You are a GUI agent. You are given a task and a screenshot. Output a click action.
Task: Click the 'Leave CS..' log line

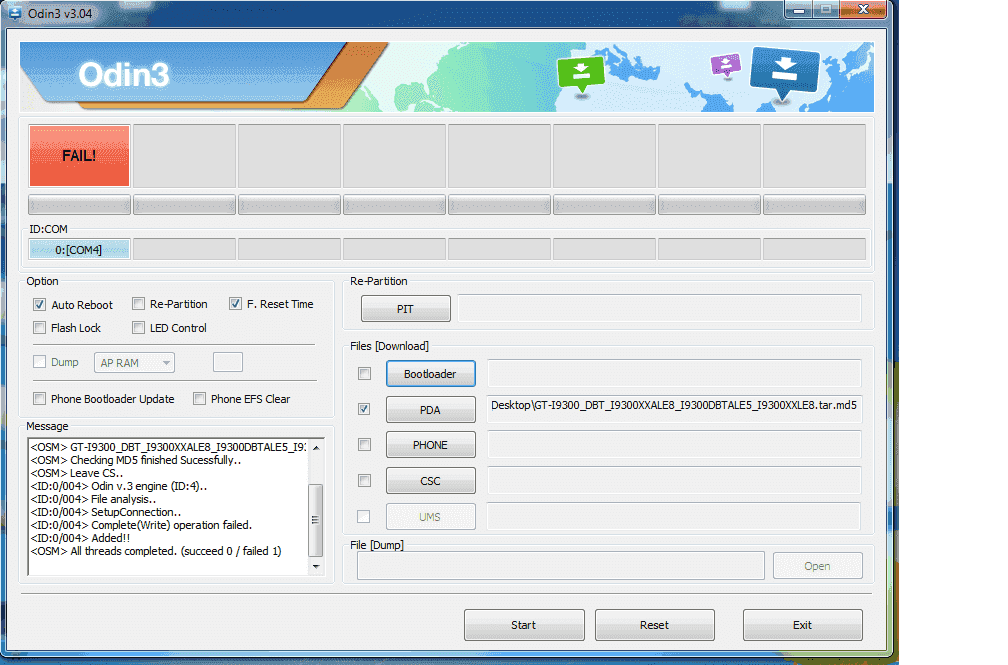click(76, 473)
